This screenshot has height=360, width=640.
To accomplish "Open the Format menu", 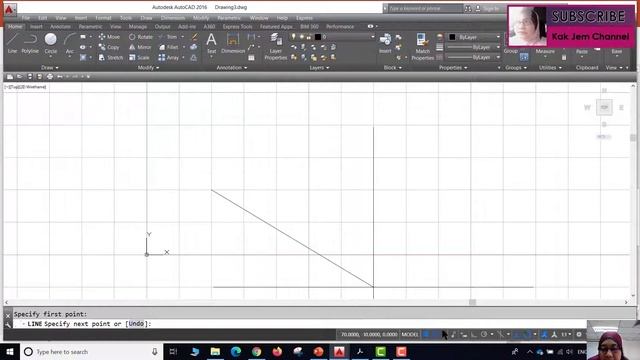I will click(103, 18).
